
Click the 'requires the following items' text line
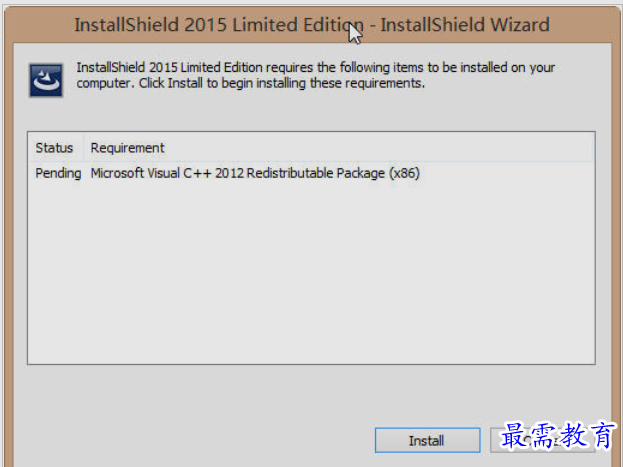316,67
